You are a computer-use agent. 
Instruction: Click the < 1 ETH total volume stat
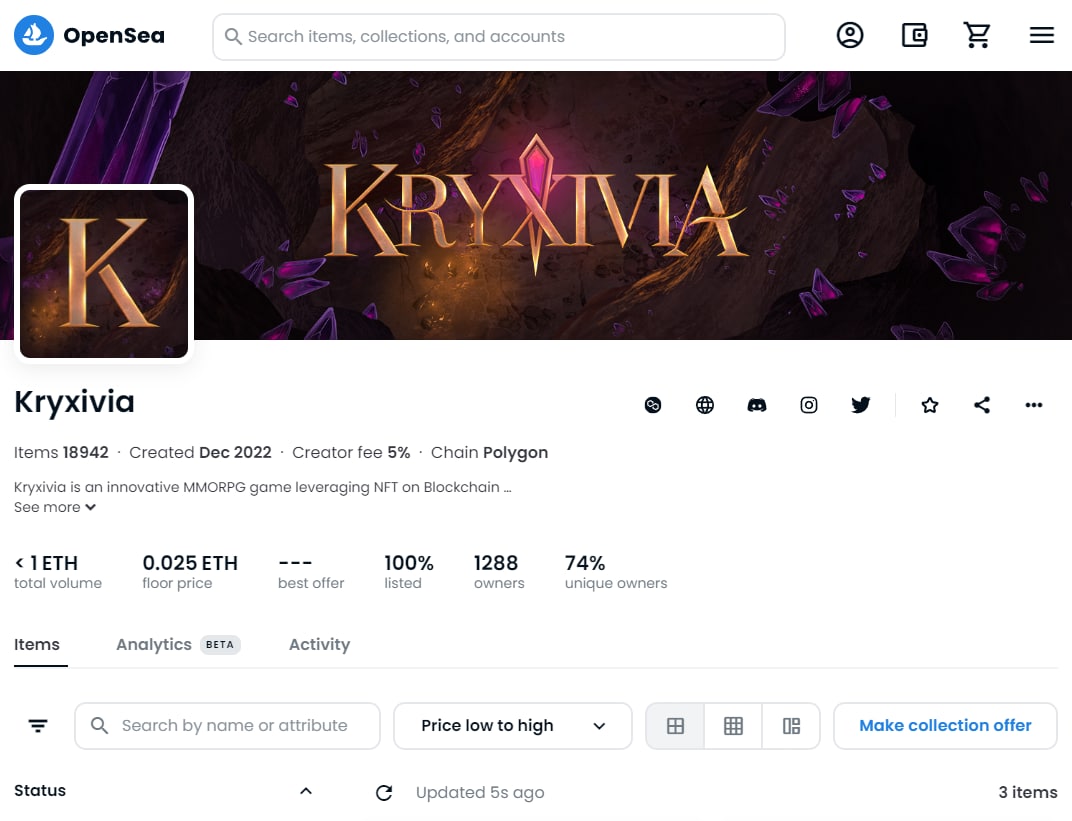(x=58, y=572)
